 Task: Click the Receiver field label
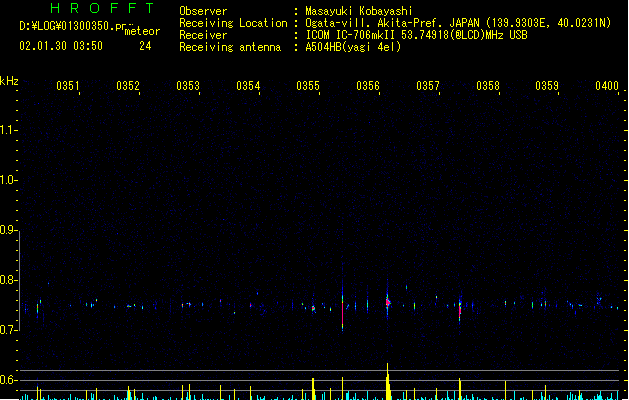[203, 35]
